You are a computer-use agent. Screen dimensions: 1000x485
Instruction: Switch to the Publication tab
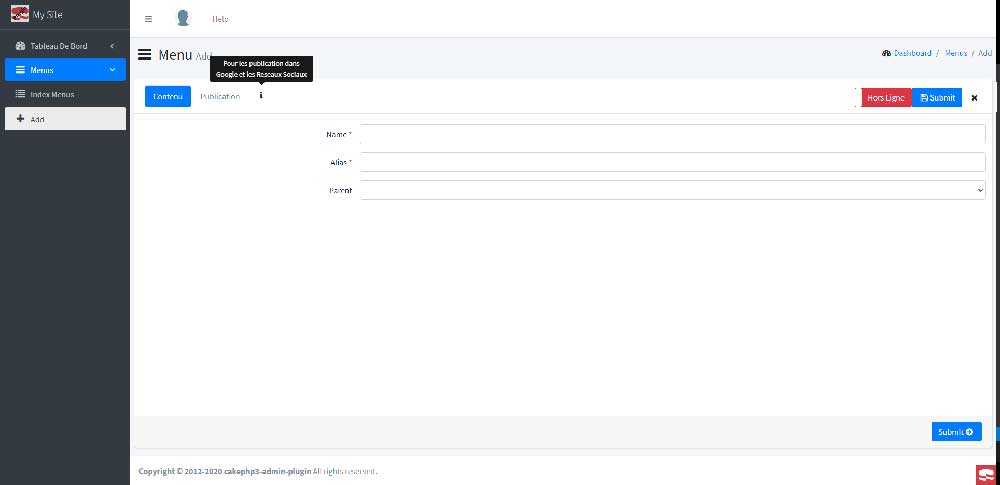coord(220,96)
